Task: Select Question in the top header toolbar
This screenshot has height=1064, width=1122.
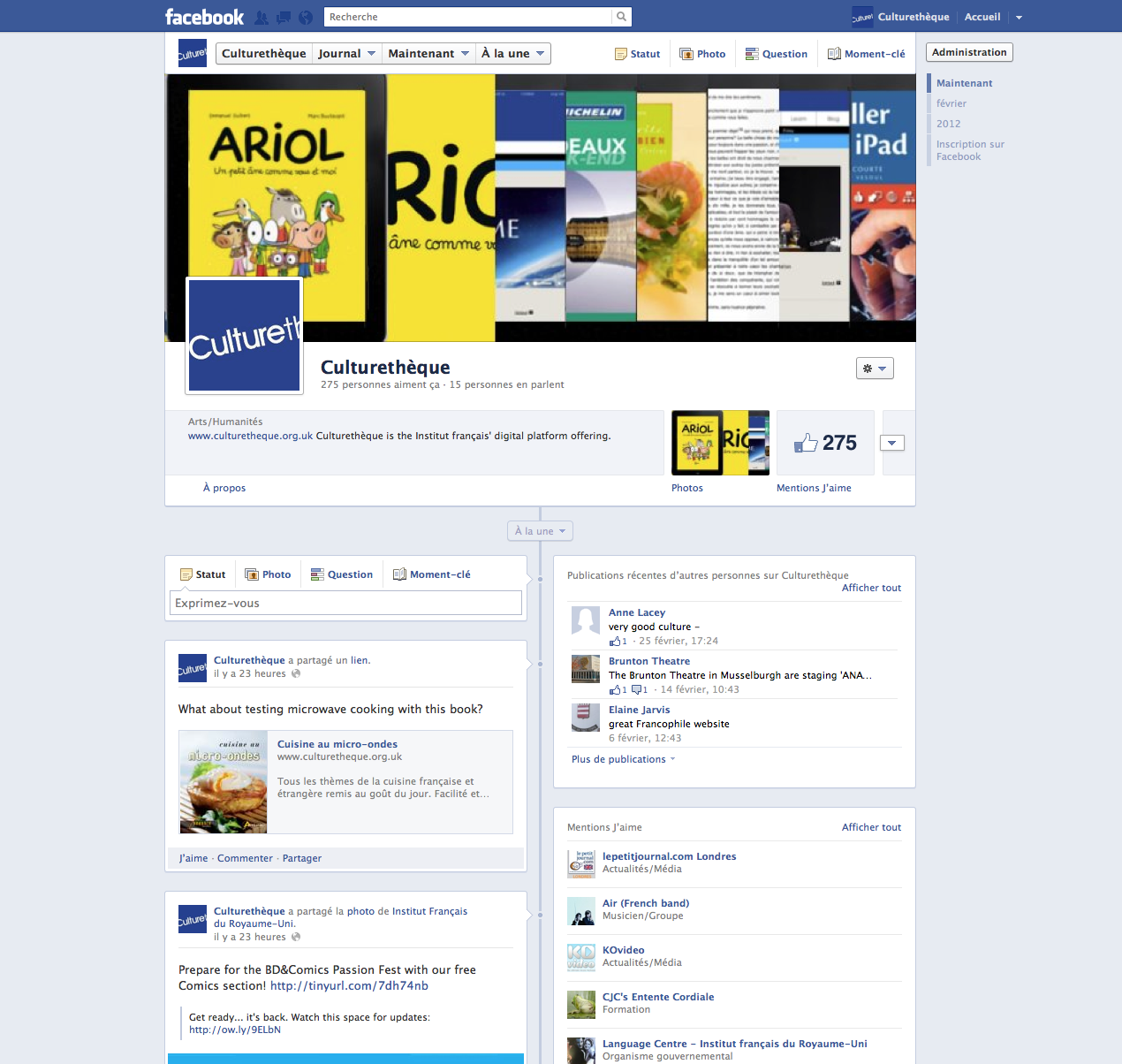Action: pyautogui.click(x=777, y=54)
